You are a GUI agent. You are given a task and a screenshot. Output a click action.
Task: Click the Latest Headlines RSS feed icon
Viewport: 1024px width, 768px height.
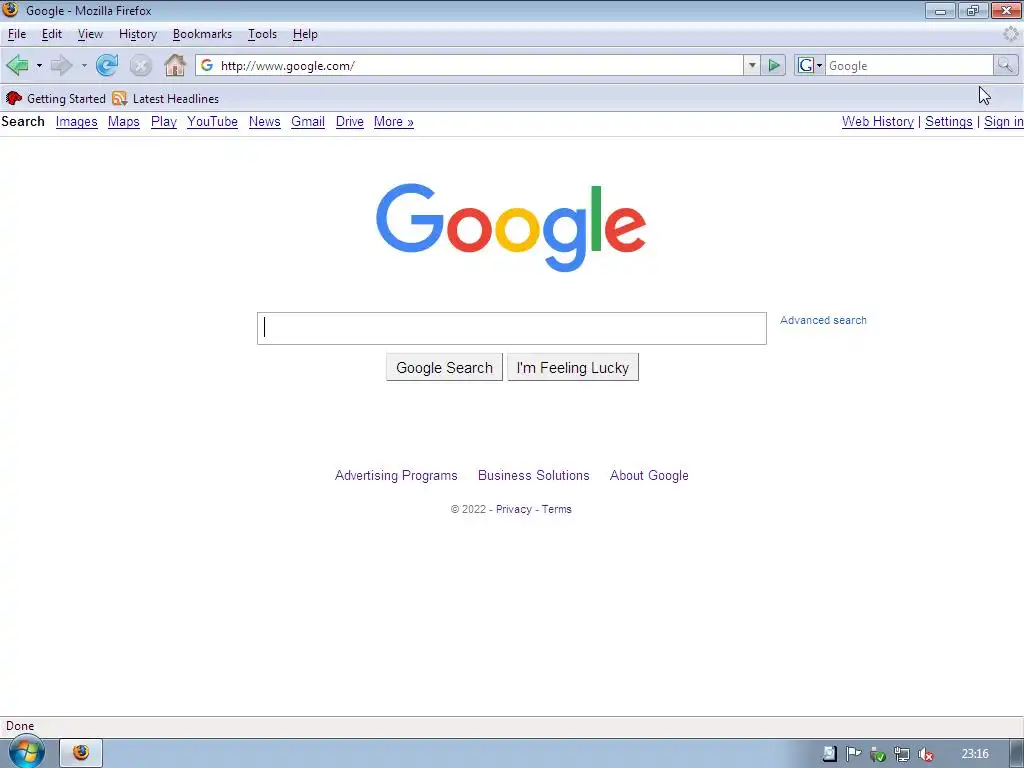pyautogui.click(x=120, y=99)
